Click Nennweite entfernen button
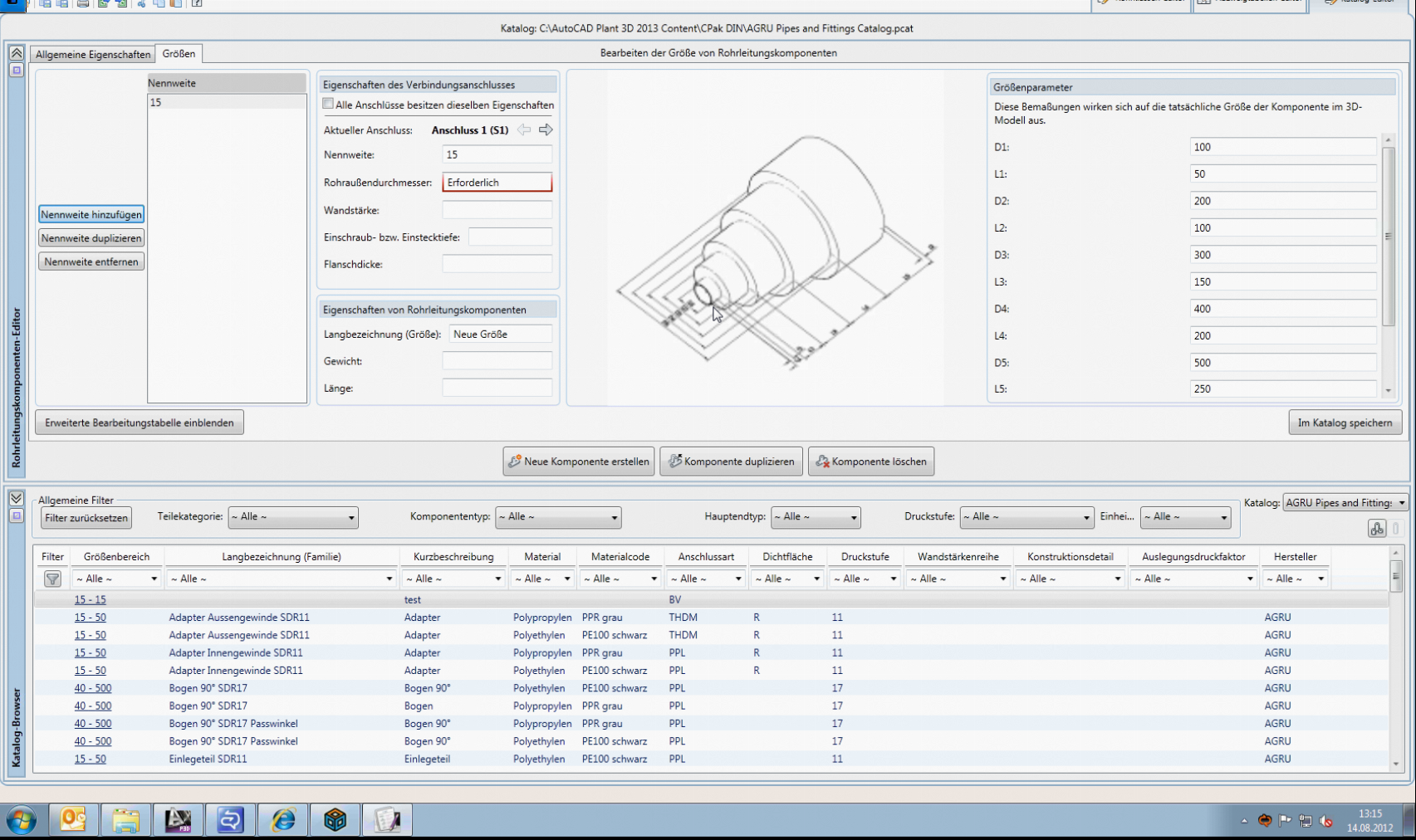The width and height of the screenshot is (1416, 840). point(91,261)
